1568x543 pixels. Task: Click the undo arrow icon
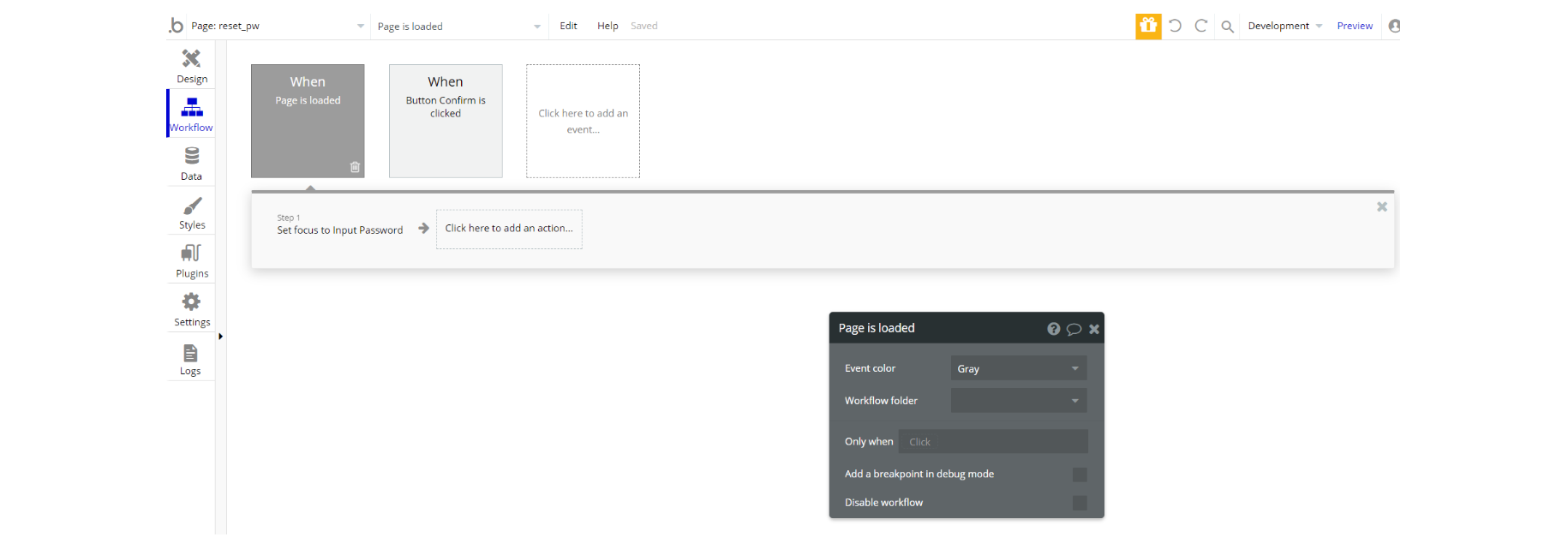tap(1176, 26)
